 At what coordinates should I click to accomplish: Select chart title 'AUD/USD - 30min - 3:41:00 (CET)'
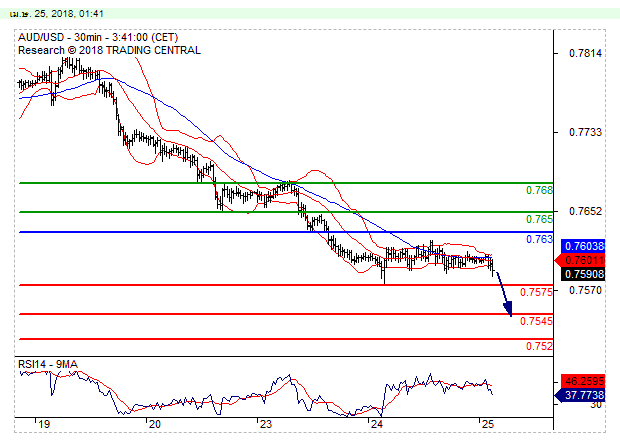click(98, 38)
